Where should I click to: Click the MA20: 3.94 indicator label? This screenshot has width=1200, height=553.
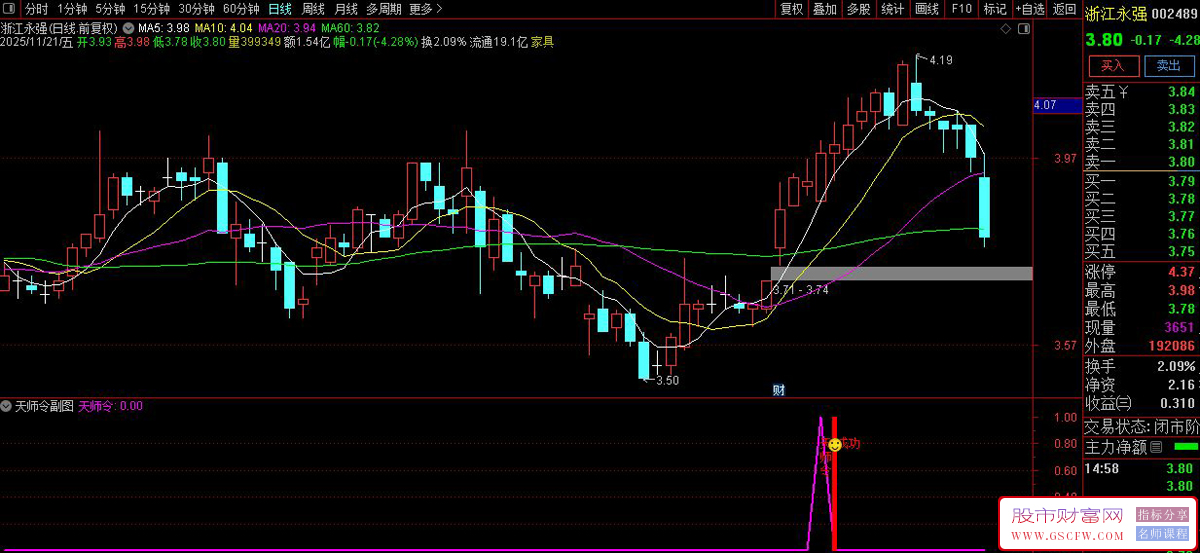point(286,28)
